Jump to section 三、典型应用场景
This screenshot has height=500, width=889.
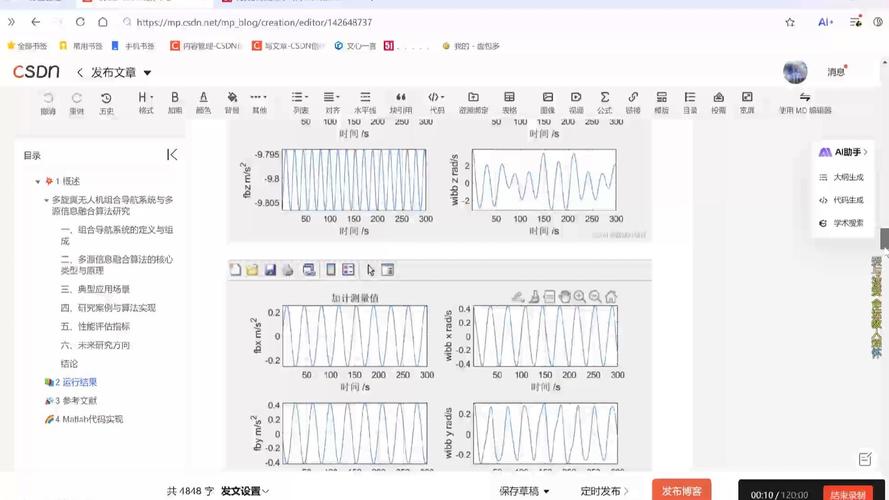pos(95,289)
